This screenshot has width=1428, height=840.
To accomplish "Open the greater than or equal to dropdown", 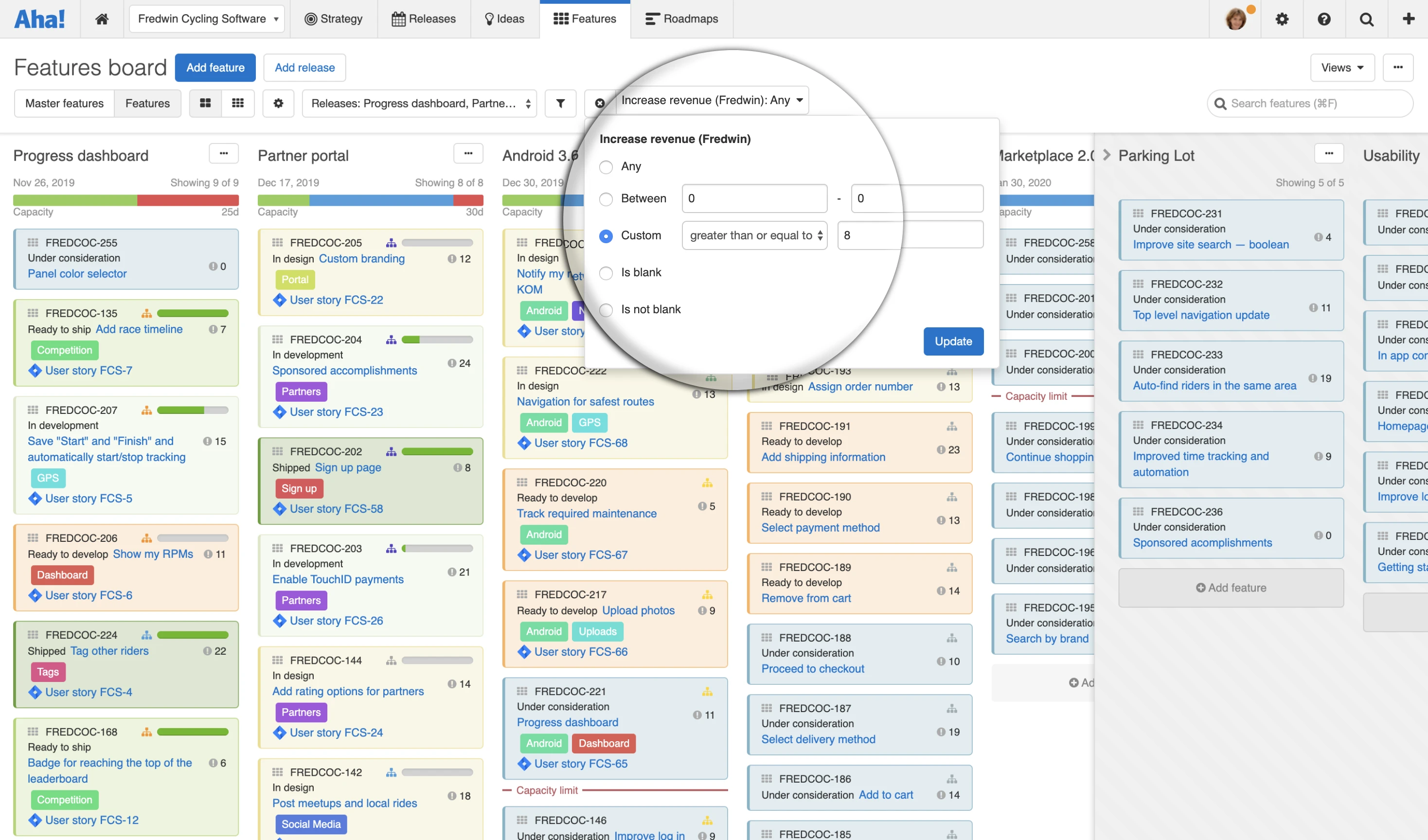I will point(755,236).
